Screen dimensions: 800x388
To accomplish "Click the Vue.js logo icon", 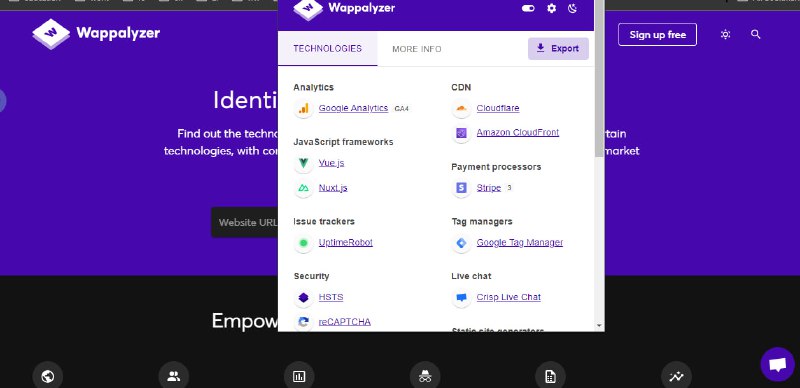I will pos(304,163).
